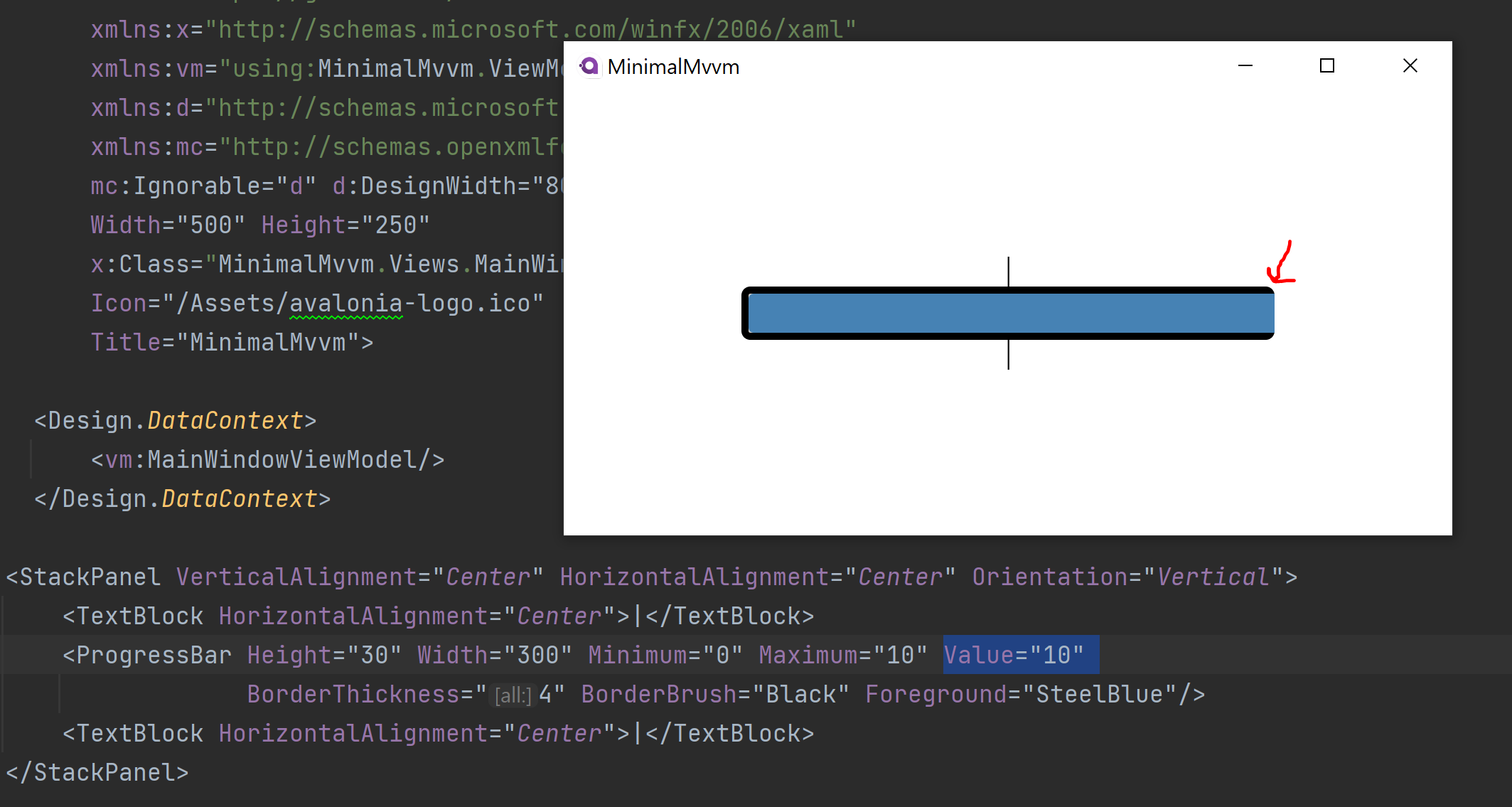Click the StackPanel opening tag

(84, 577)
